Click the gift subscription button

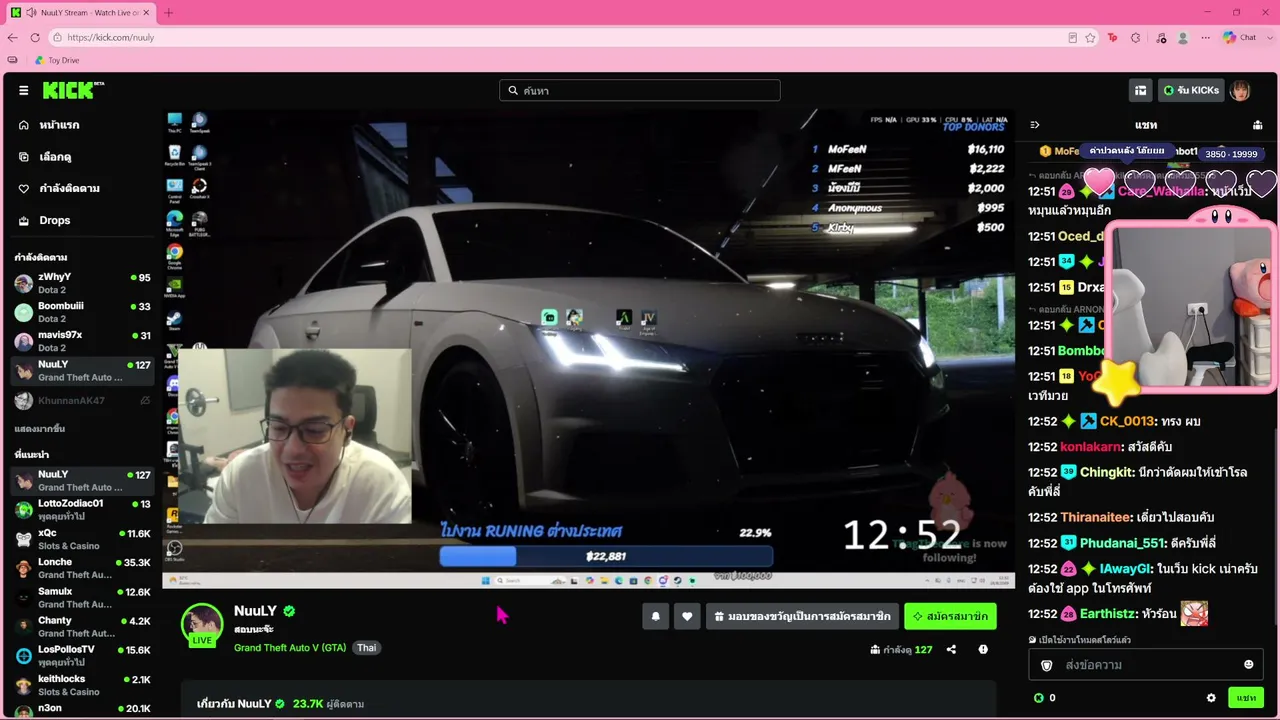[x=802, y=617]
